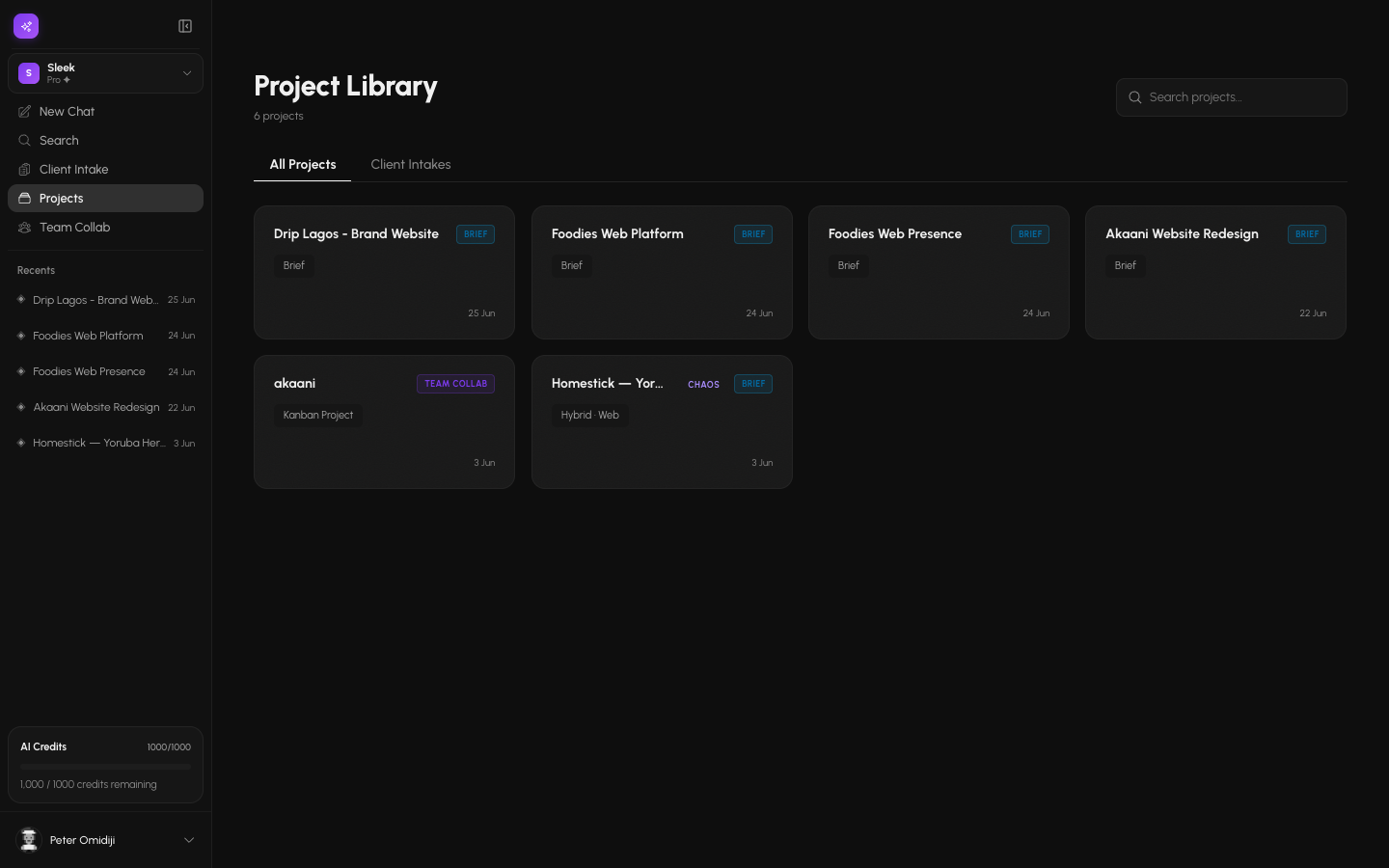Click Peter Omidiji's profile avatar

tap(29, 840)
